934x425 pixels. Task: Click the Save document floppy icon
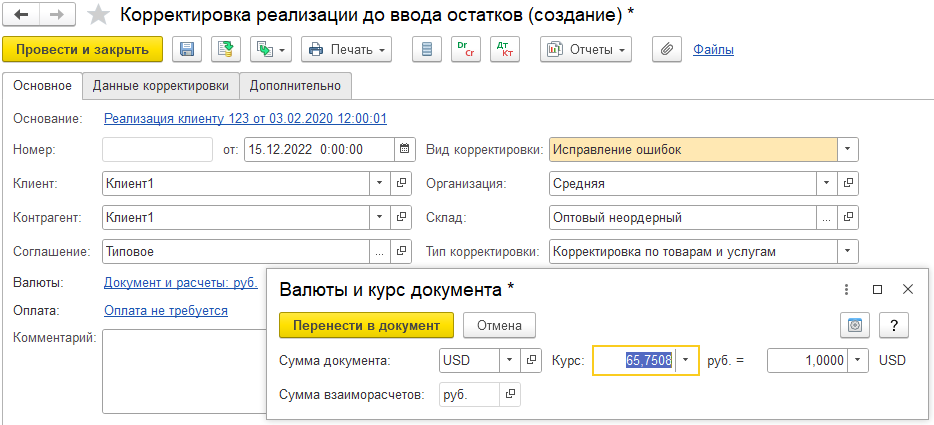point(187,49)
